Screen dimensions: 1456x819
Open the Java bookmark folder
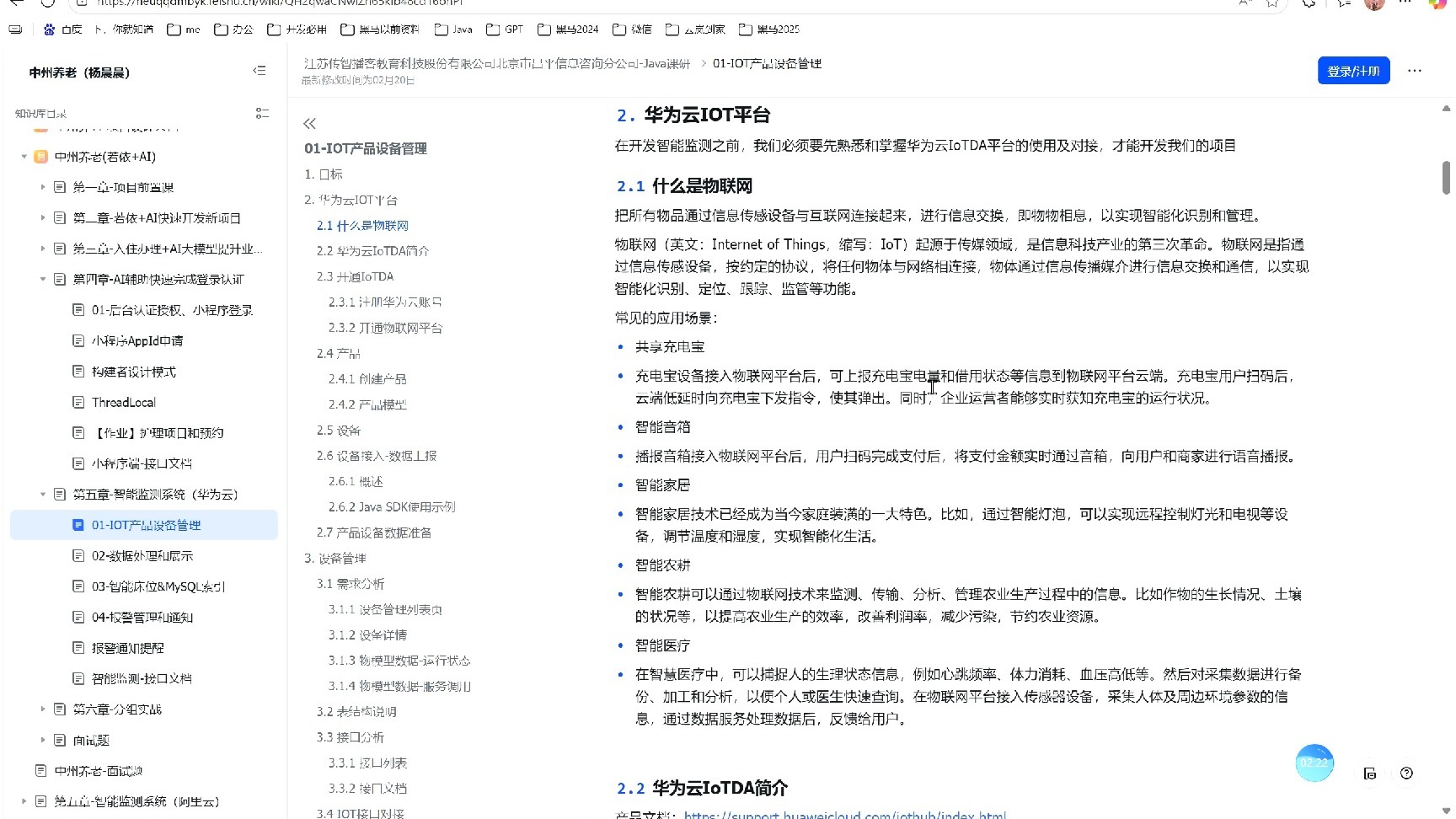click(453, 29)
